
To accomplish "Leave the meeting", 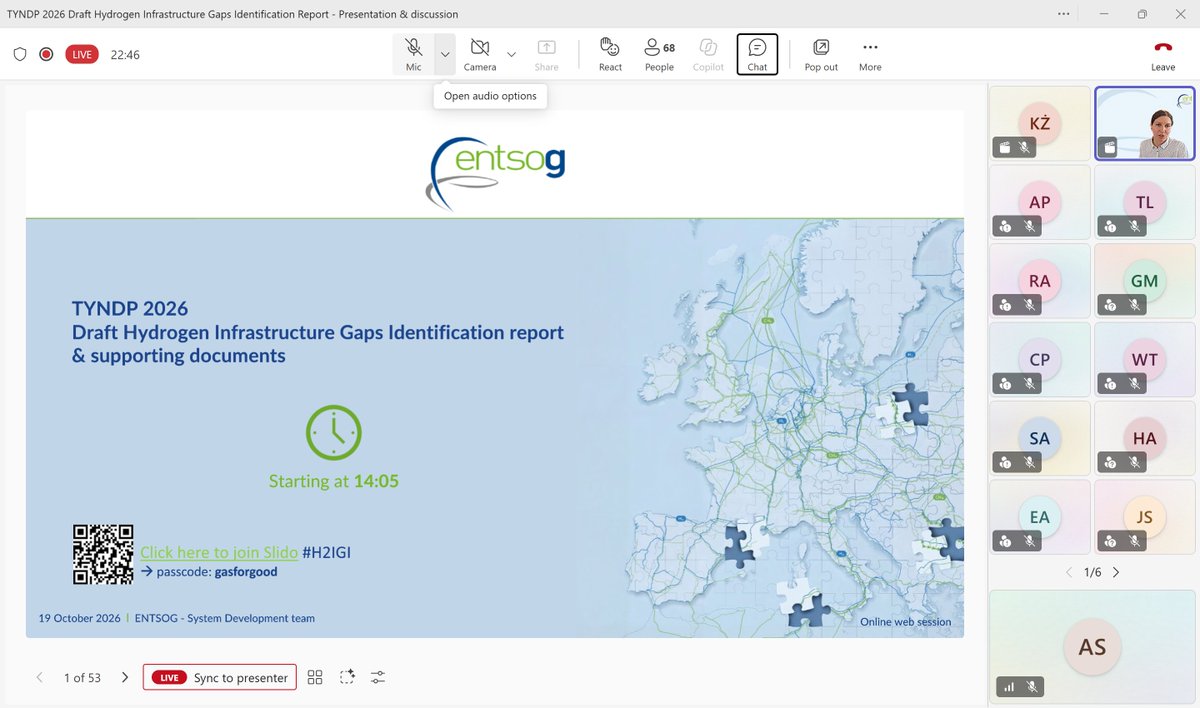I will click(x=1163, y=54).
